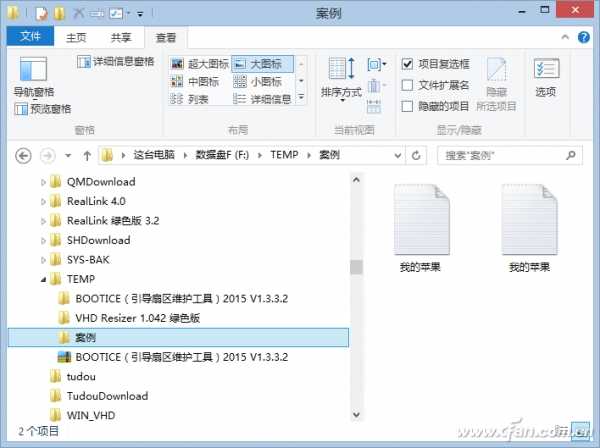This screenshot has height=448, width=600.
Task: Click the Add columns icon
Action: click(x=375, y=86)
